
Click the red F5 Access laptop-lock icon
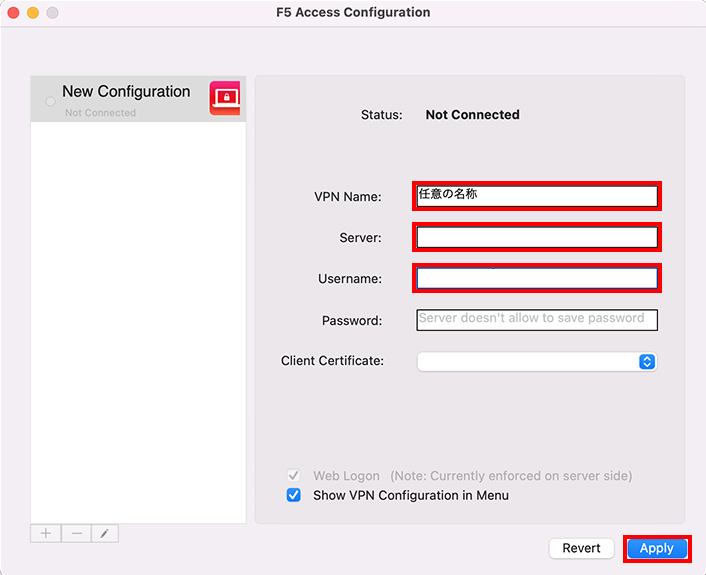click(225, 98)
